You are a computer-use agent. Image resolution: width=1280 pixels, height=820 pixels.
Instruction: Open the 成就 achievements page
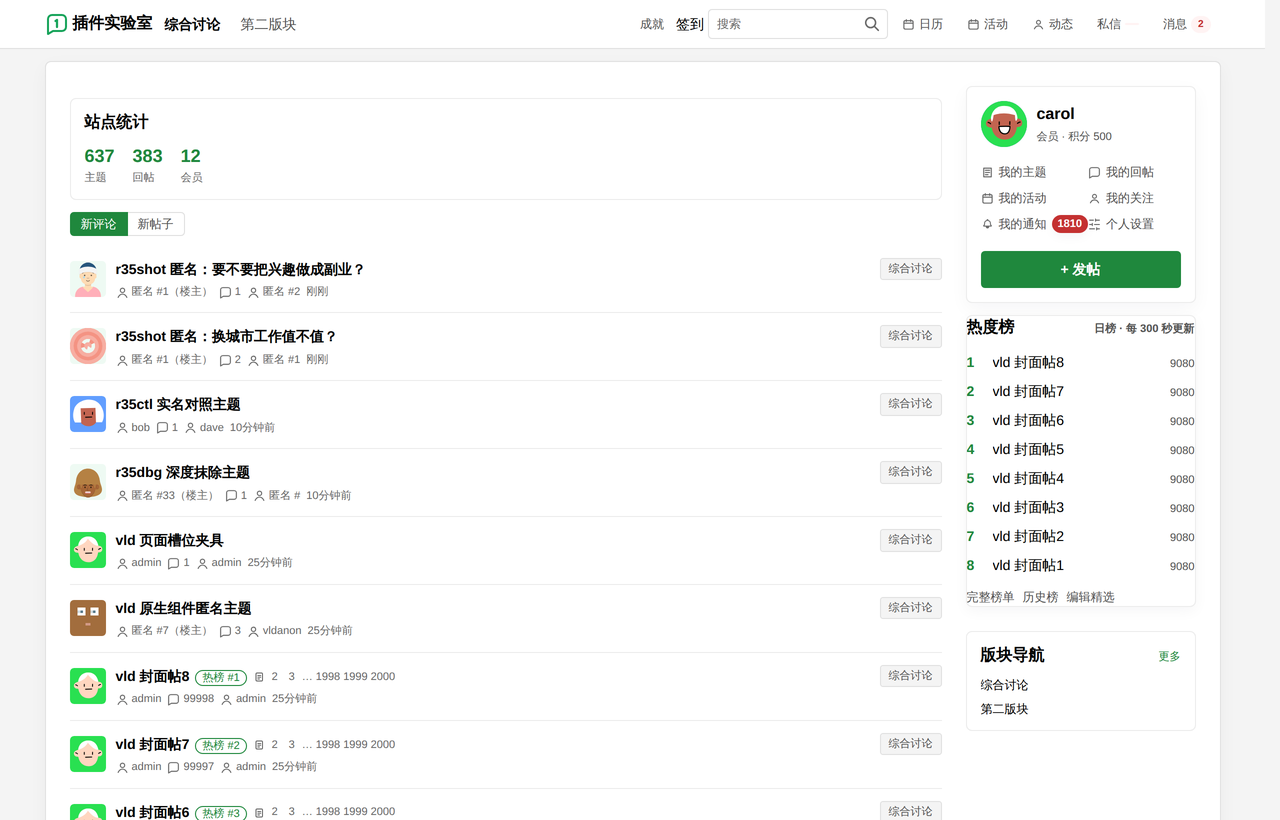(652, 24)
